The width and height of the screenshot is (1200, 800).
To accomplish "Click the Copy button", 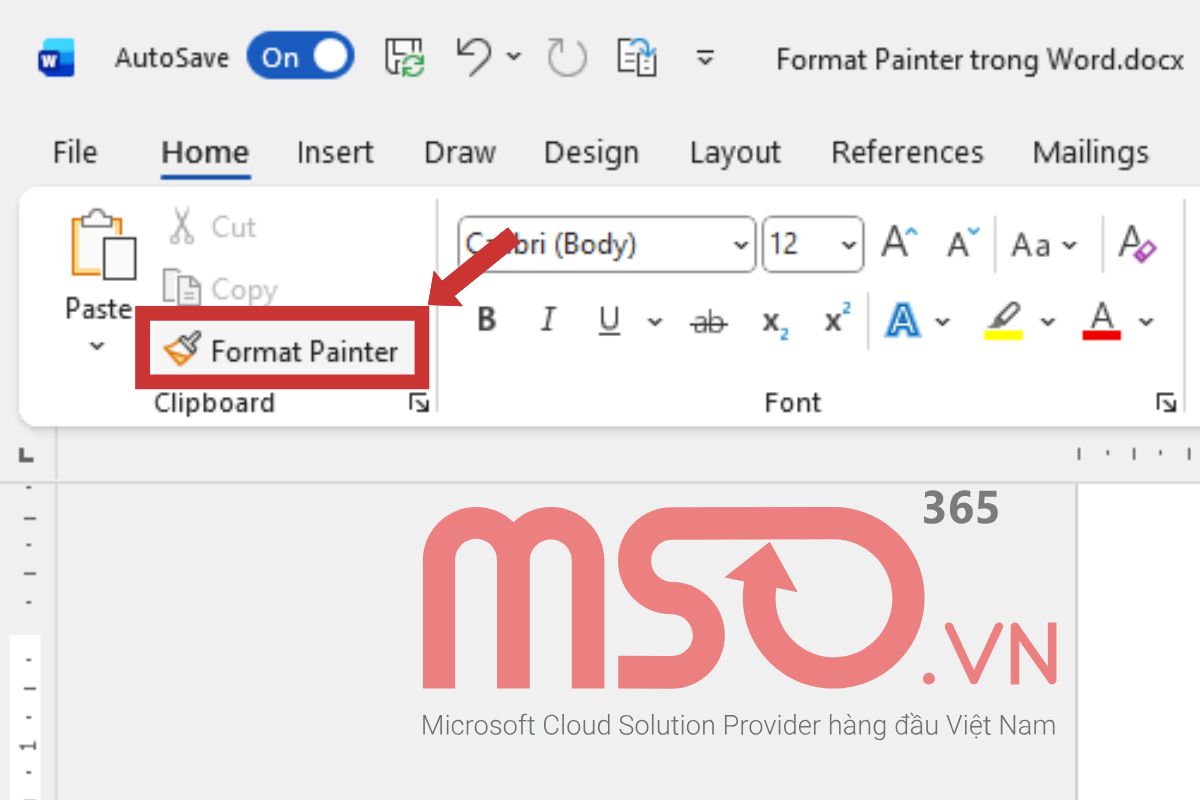I will click(219, 289).
